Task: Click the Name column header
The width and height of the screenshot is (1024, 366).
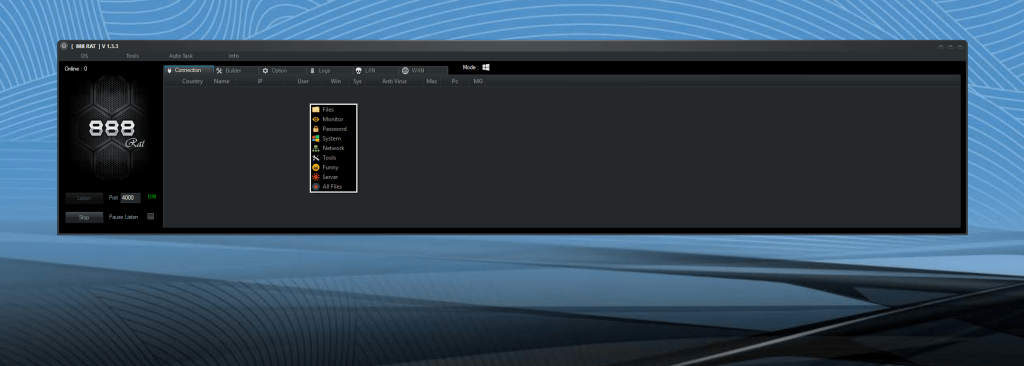Action: pyautogui.click(x=221, y=81)
